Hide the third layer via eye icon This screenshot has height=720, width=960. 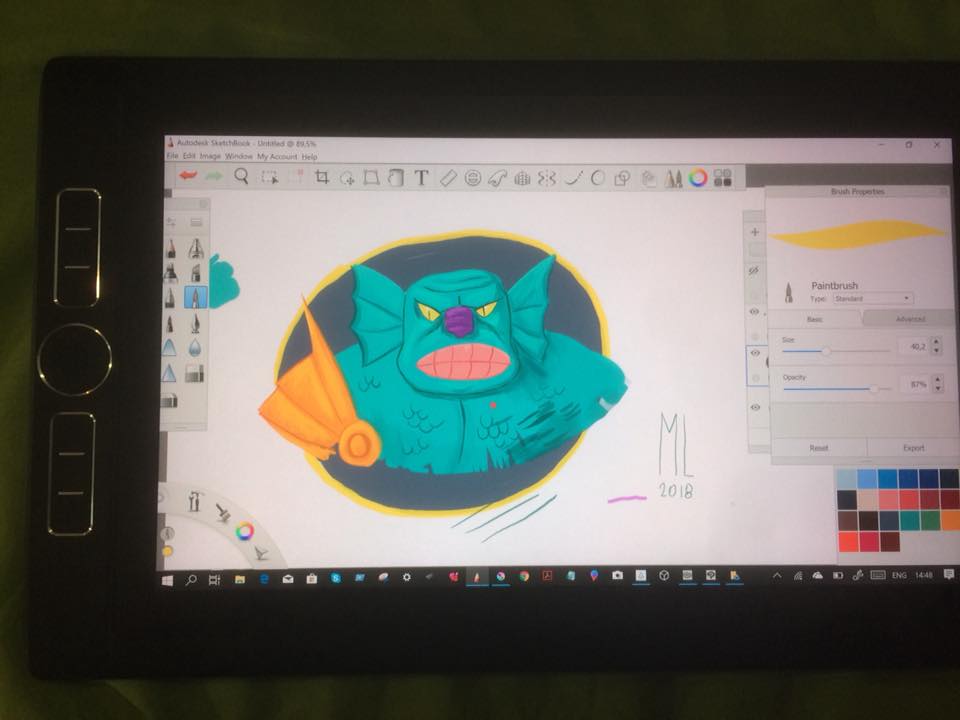(754, 312)
